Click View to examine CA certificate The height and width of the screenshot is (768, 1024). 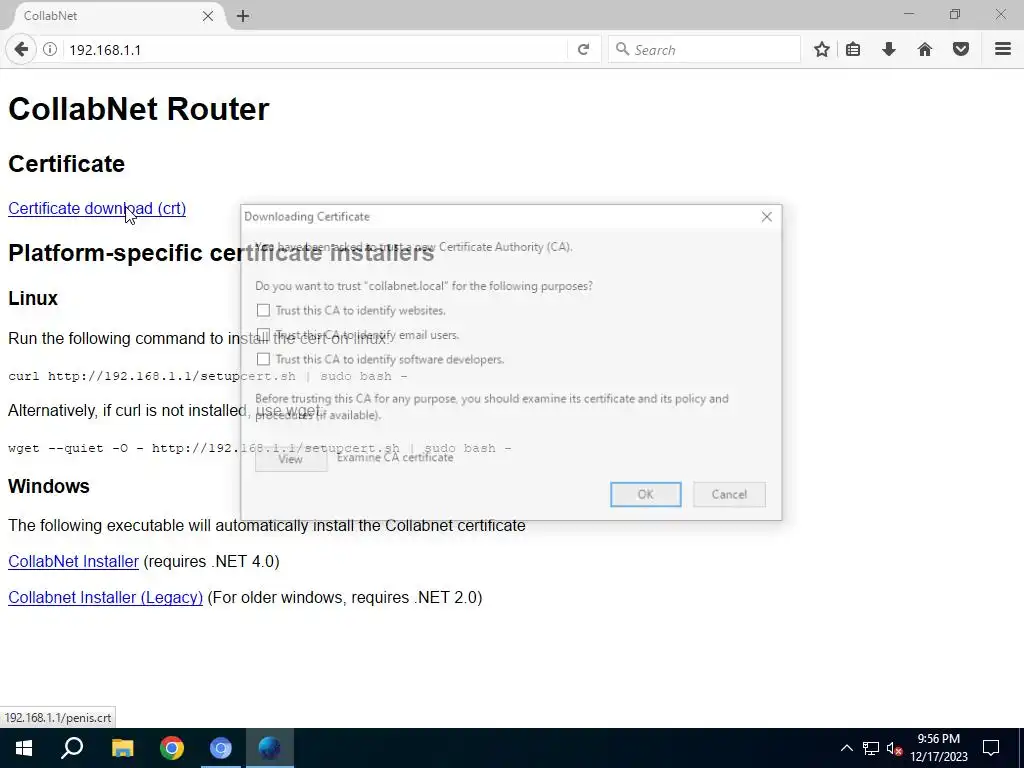291,459
